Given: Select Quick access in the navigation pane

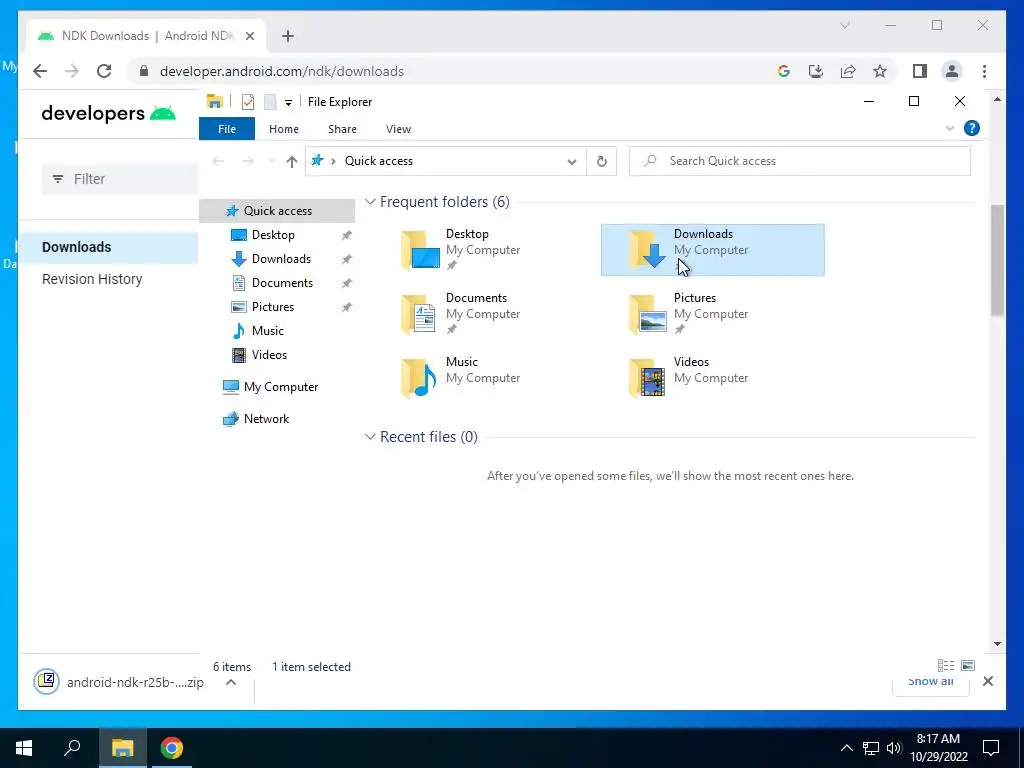Looking at the screenshot, I should click(277, 210).
